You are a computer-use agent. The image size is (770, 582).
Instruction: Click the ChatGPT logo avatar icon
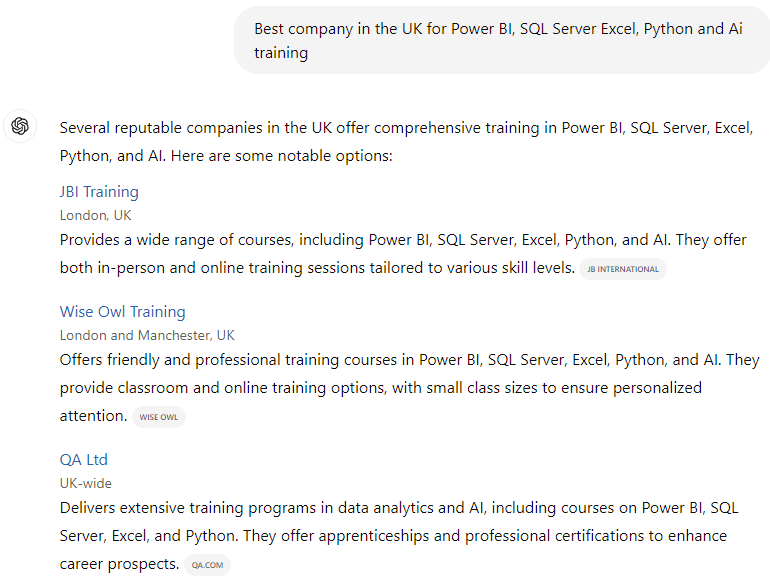pos(20,126)
